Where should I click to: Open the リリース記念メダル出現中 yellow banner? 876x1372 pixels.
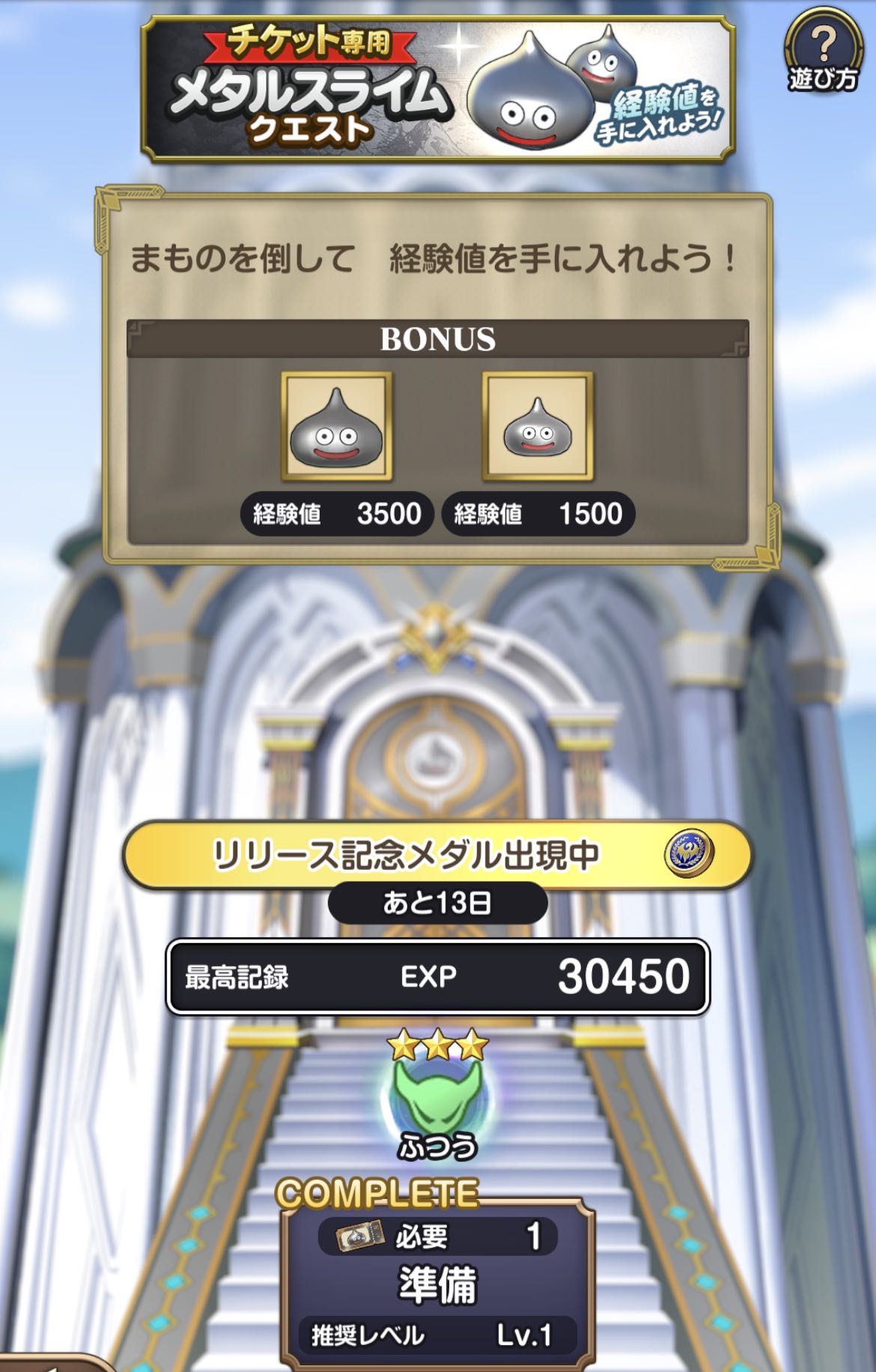click(437, 854)
